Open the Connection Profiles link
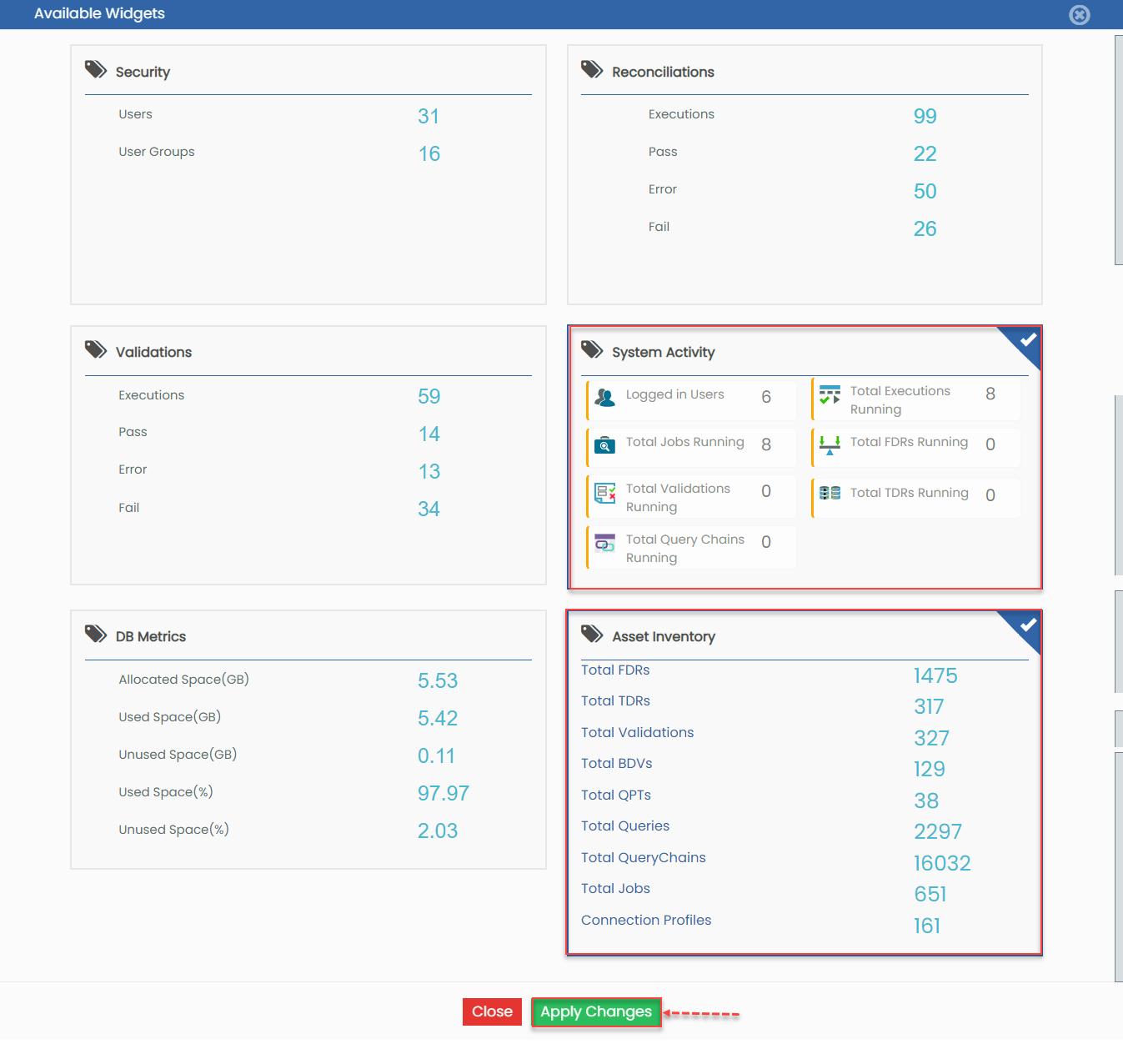 point(646,921)
